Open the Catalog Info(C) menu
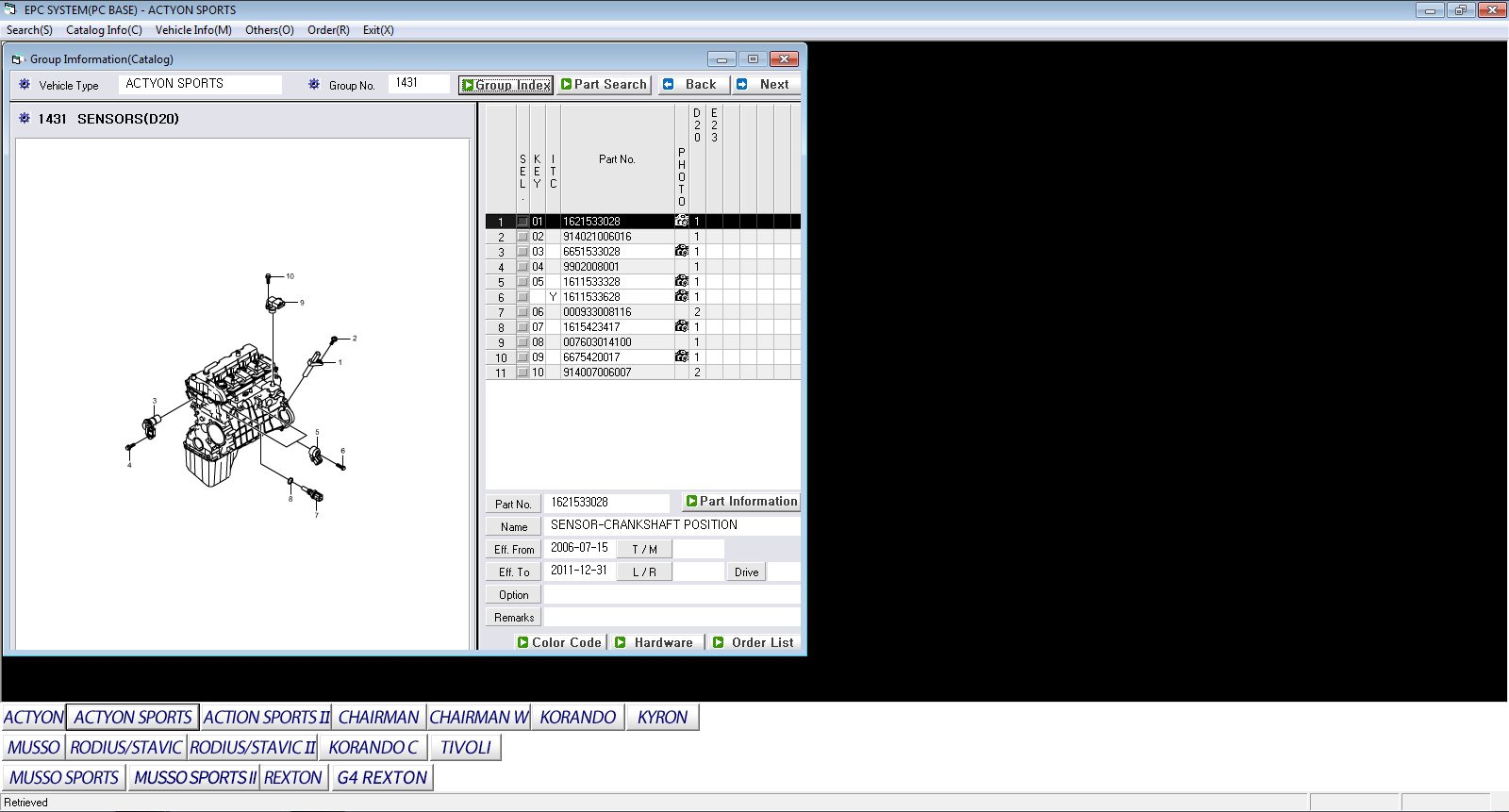 (104, 30)
